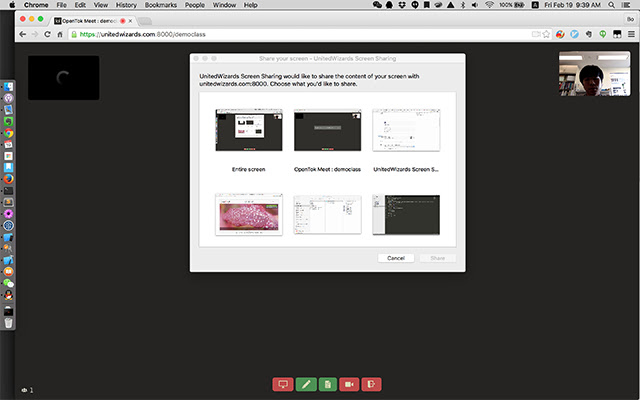This screenshot has height=400, width=640.
Task: Click the camera indicator in address bar
Action: (536, 34)
